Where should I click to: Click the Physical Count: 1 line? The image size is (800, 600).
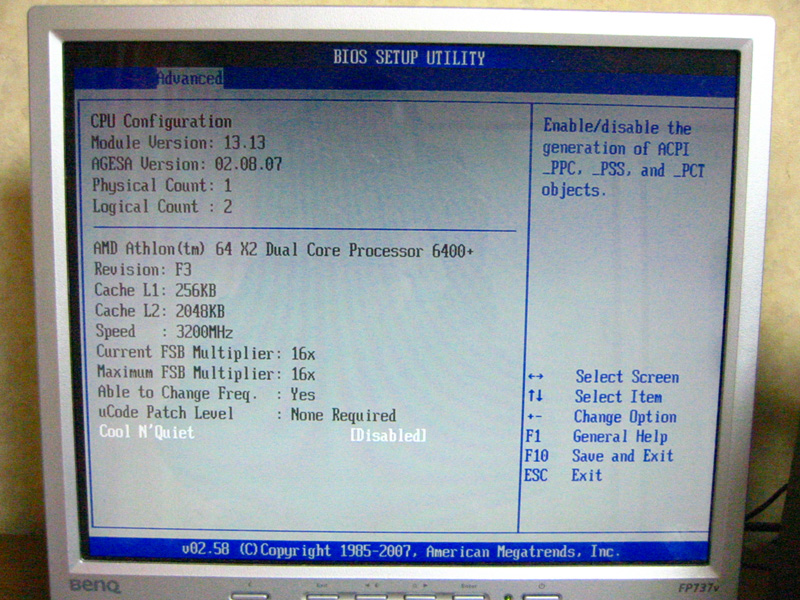tap(162, 185)
